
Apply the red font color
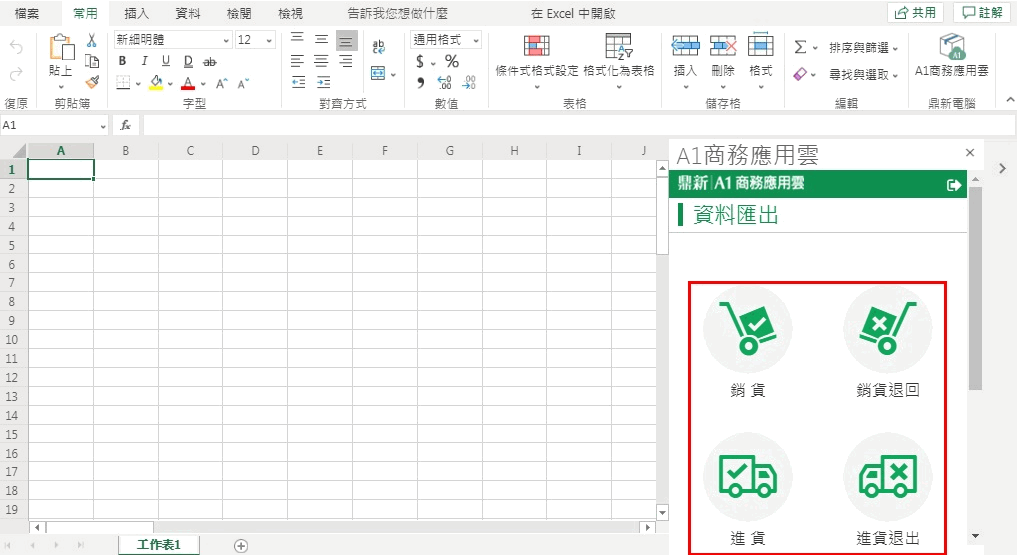click(x=188, y=83)
